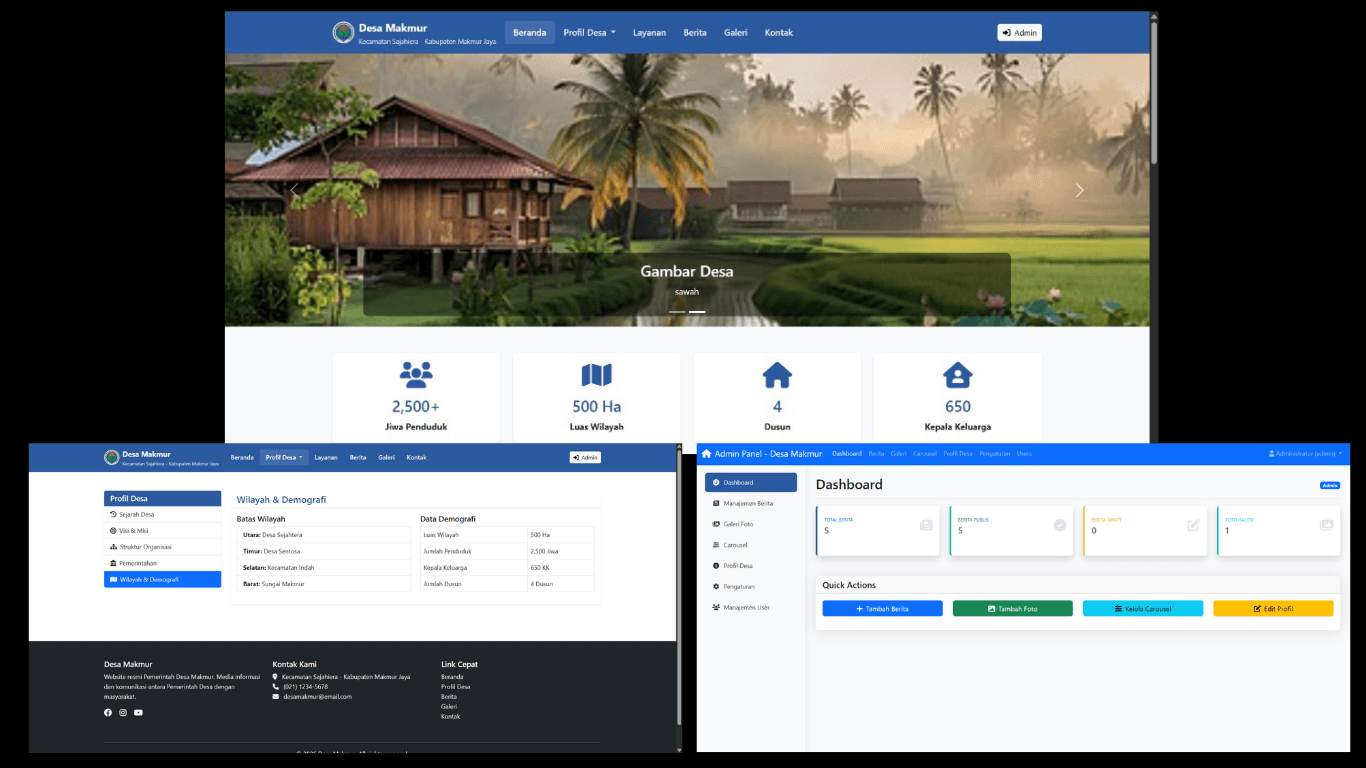This screenshot has width=1366, height=768.
Task: Click Profil Desa under Link Cepat in the footer
Action: (x=455, y=687)
